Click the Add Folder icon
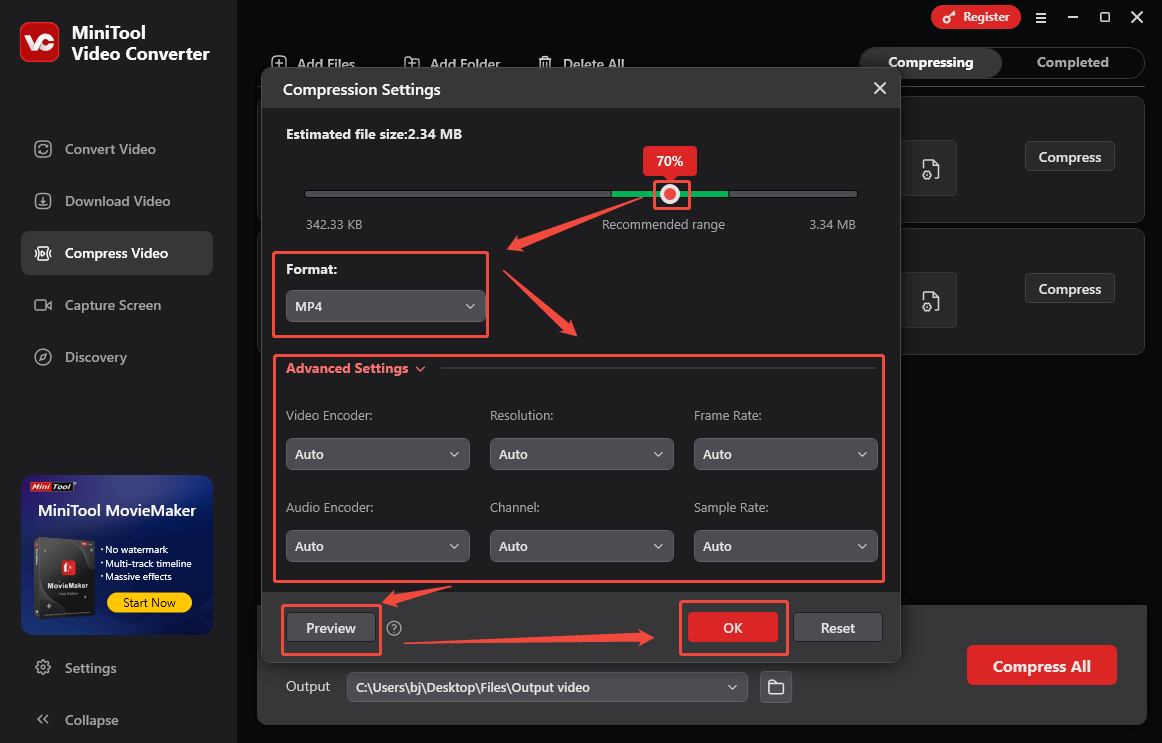1162x743 pixels. [x=415, y=62]
